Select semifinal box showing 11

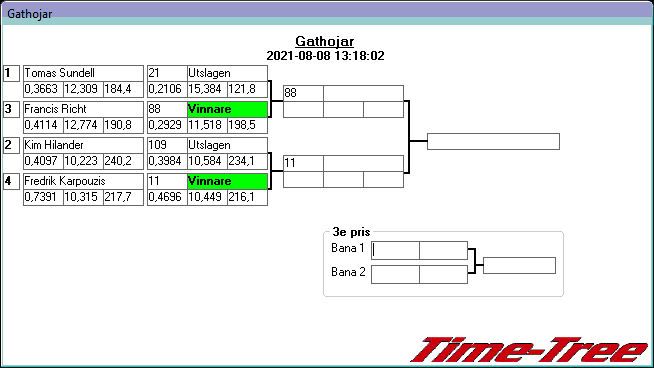tap(303, 163)
